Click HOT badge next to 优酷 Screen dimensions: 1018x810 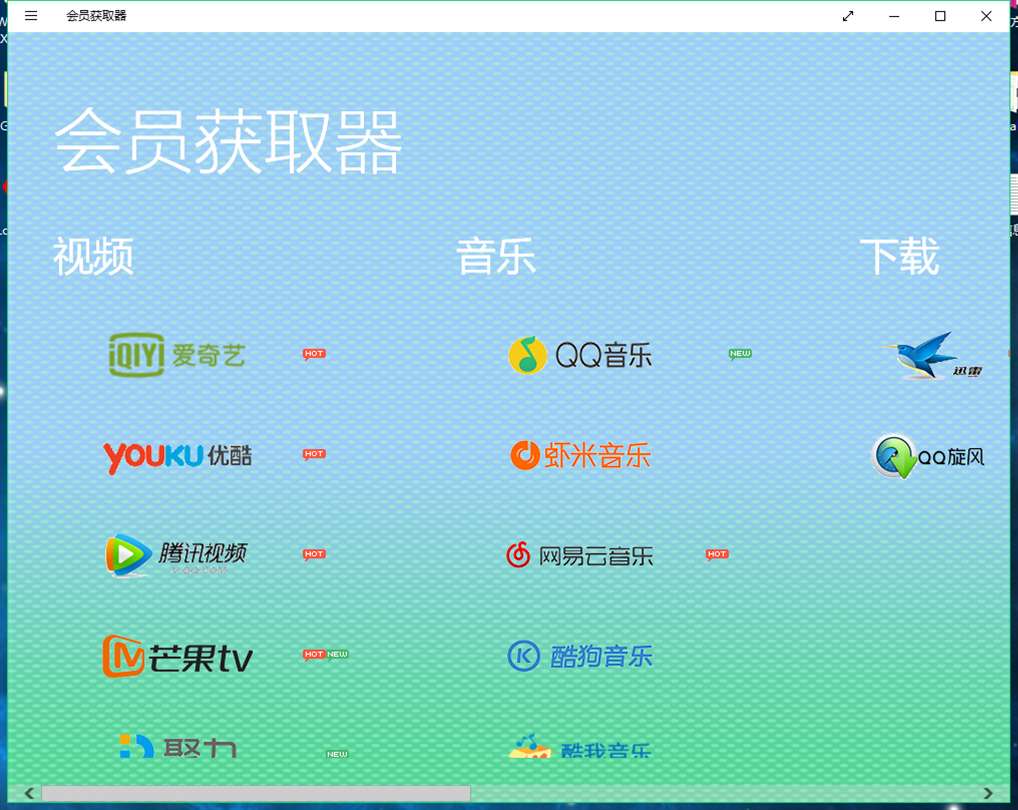point(314,454)
